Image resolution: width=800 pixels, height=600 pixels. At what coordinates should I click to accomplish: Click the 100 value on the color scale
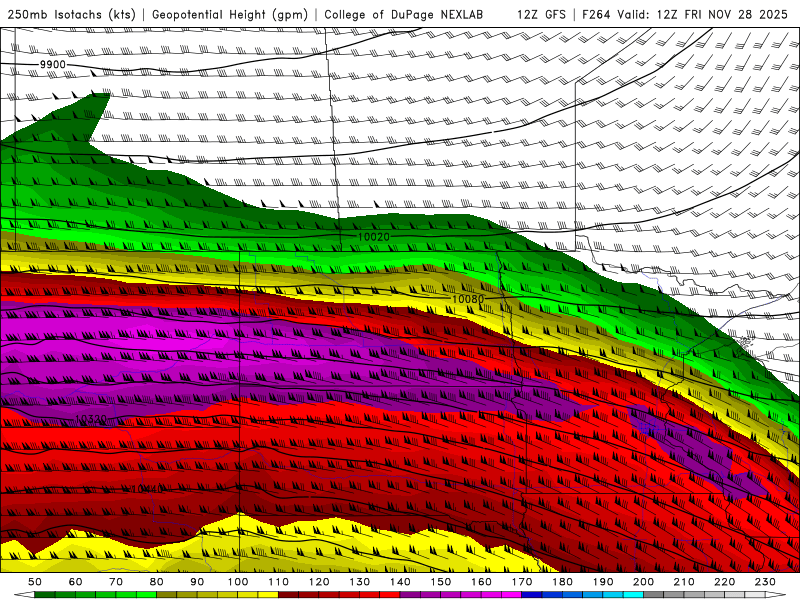238,582
